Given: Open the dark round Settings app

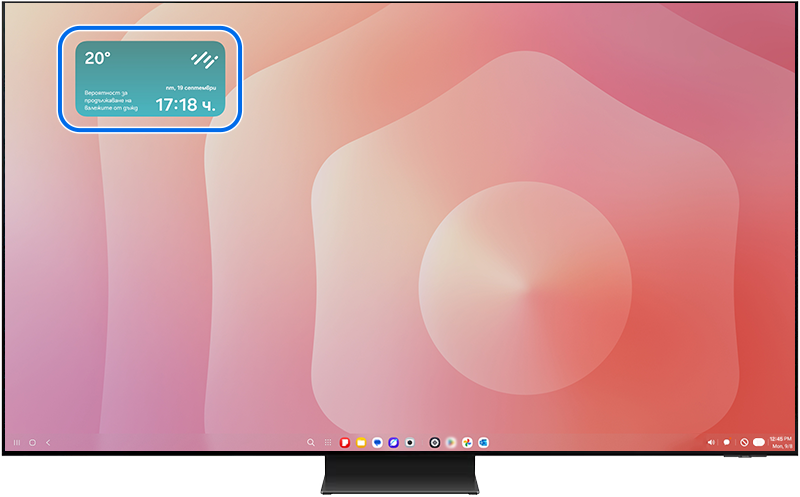Looking at the screenshot, I should pos(435,442).
